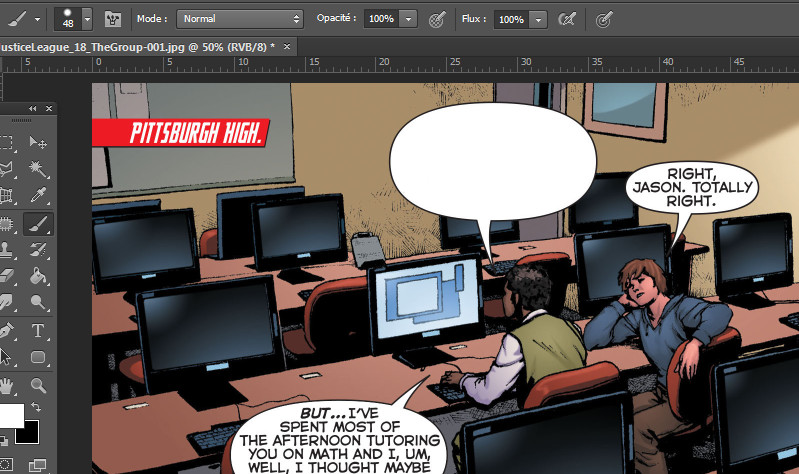Select the Brush tool in tools panel
The height and width of the screenshot is (474, 799).
coord(38,224)
